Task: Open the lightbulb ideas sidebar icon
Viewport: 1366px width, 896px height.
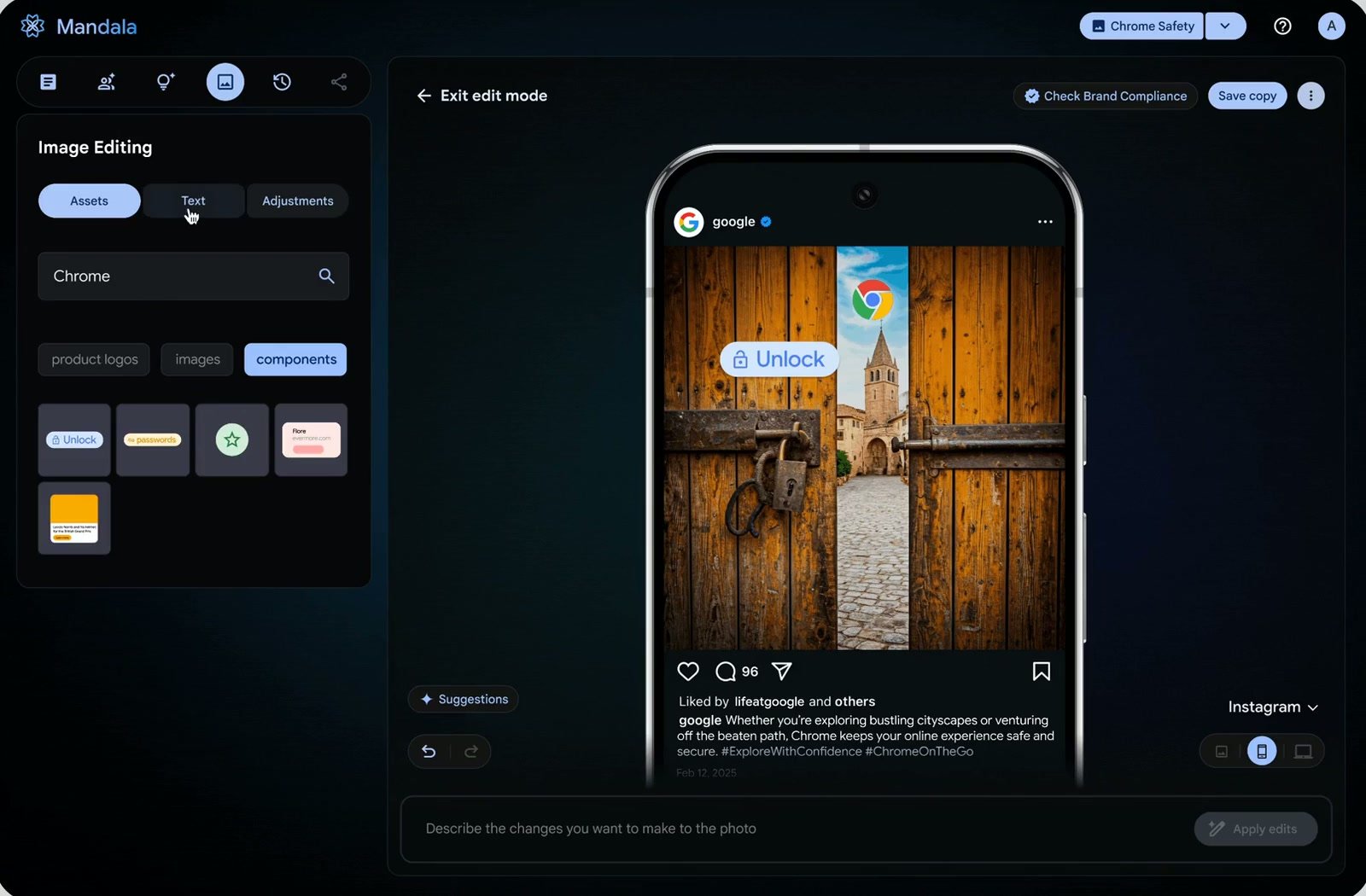Action: pyautogui.click(x=165, y=82)
